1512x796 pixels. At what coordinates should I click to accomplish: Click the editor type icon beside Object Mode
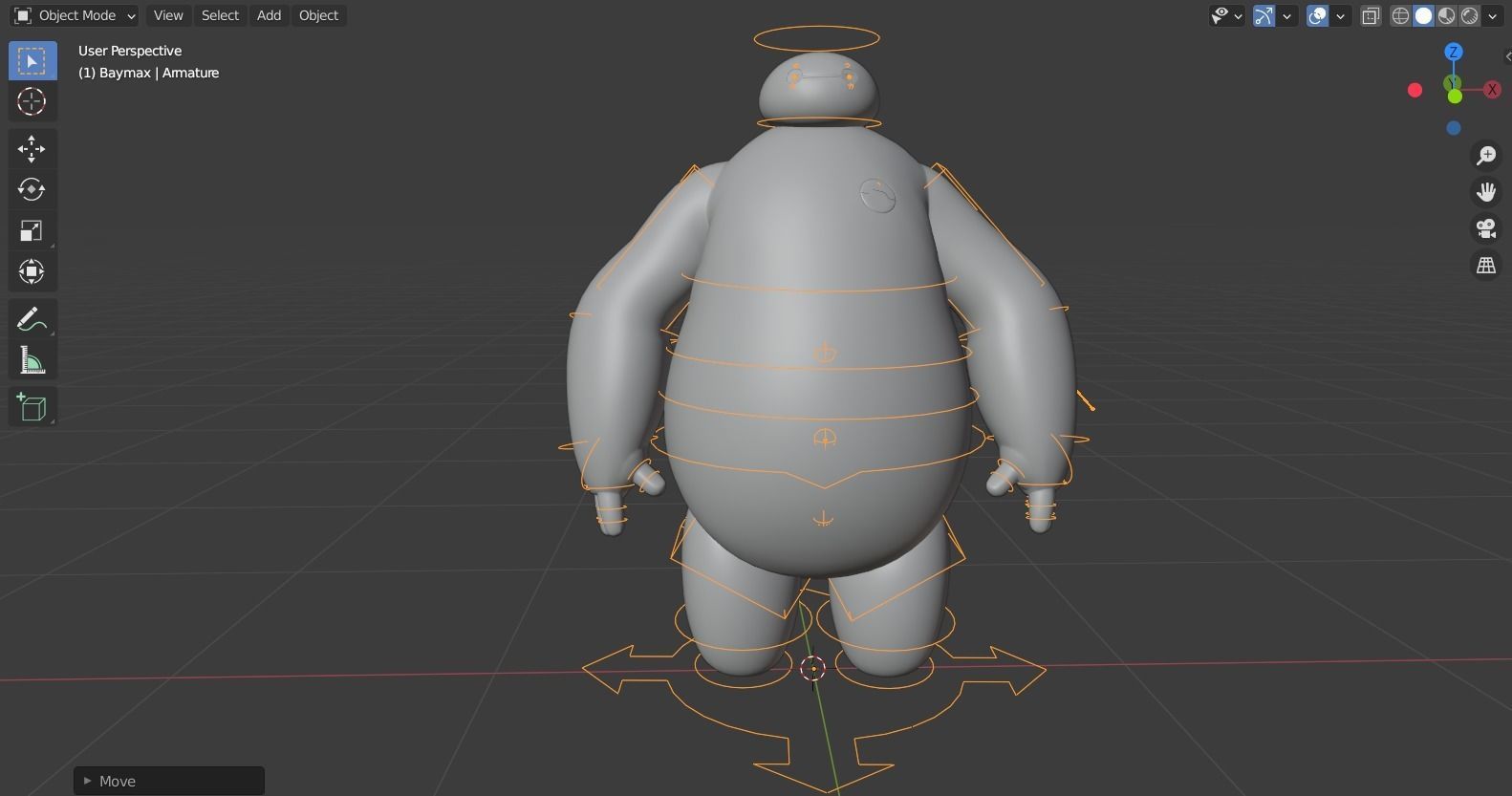coord(23,15)
